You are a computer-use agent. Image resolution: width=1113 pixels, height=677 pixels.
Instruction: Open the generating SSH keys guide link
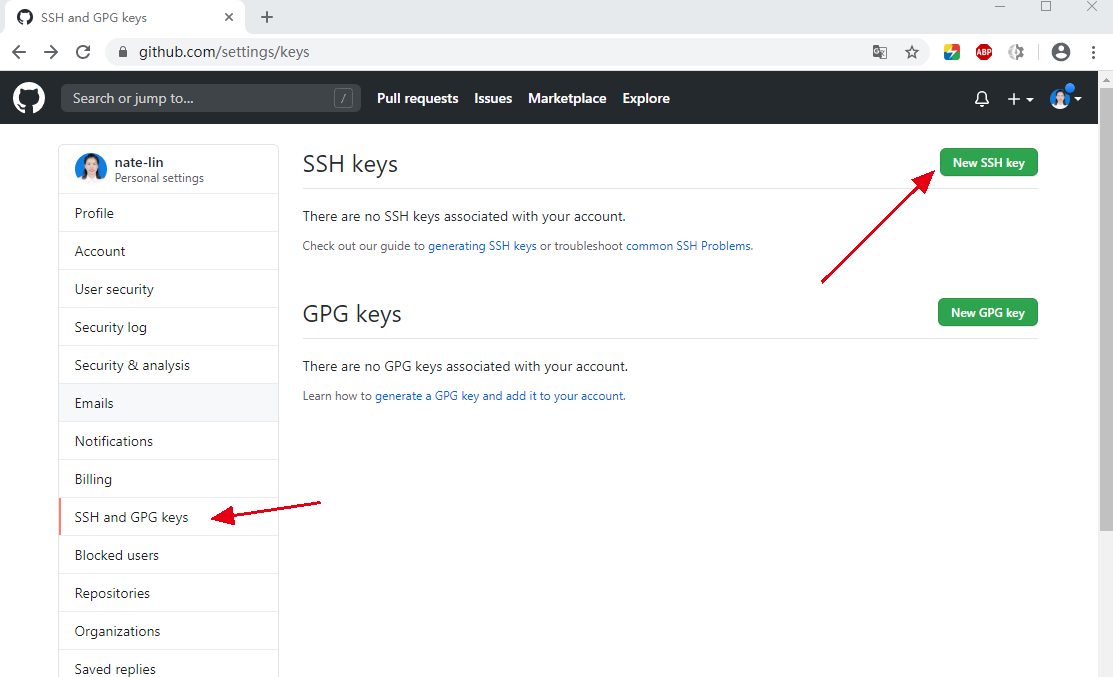[x=482, y=246]
